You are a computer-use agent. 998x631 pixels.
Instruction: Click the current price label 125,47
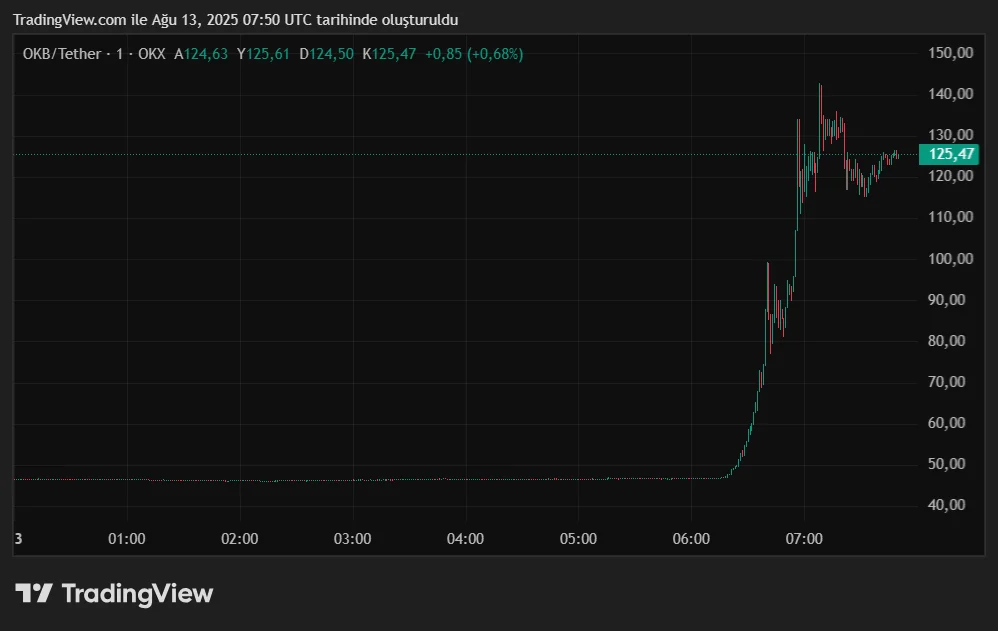click(949, 154)
